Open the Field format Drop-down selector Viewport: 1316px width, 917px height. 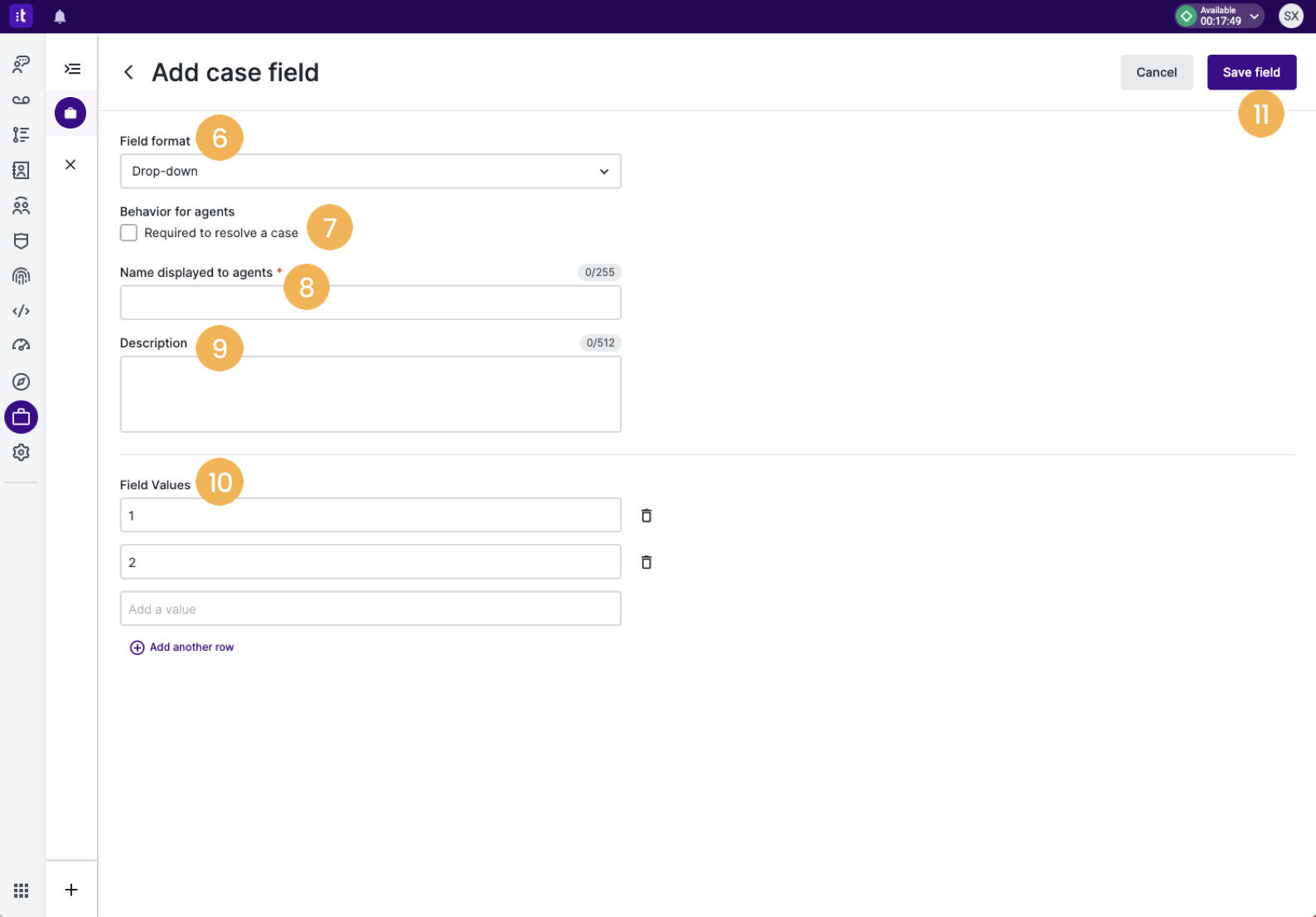370,171
